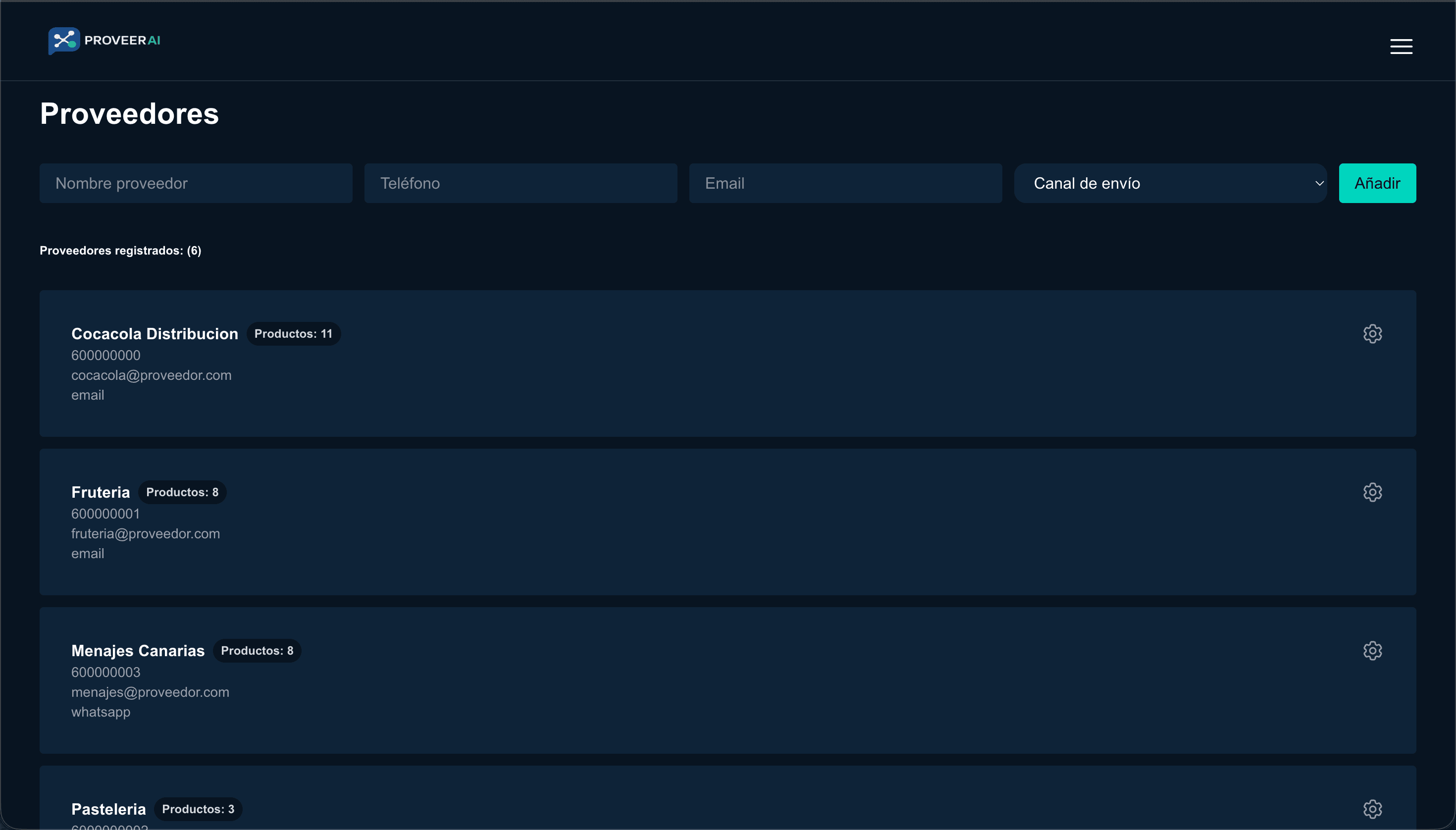Select the Menajes Canarias supplier name
The height and width of the screenshot is (830, 1456).
138,650
